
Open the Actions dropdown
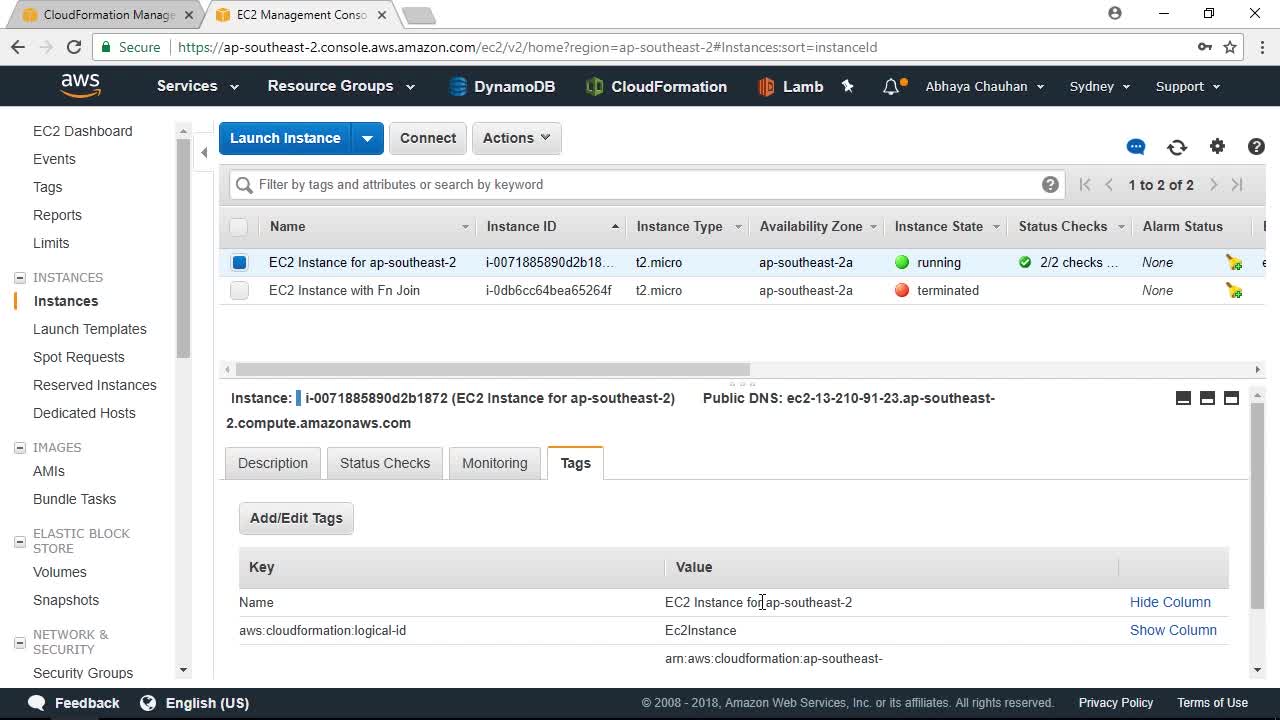[516, 138]
